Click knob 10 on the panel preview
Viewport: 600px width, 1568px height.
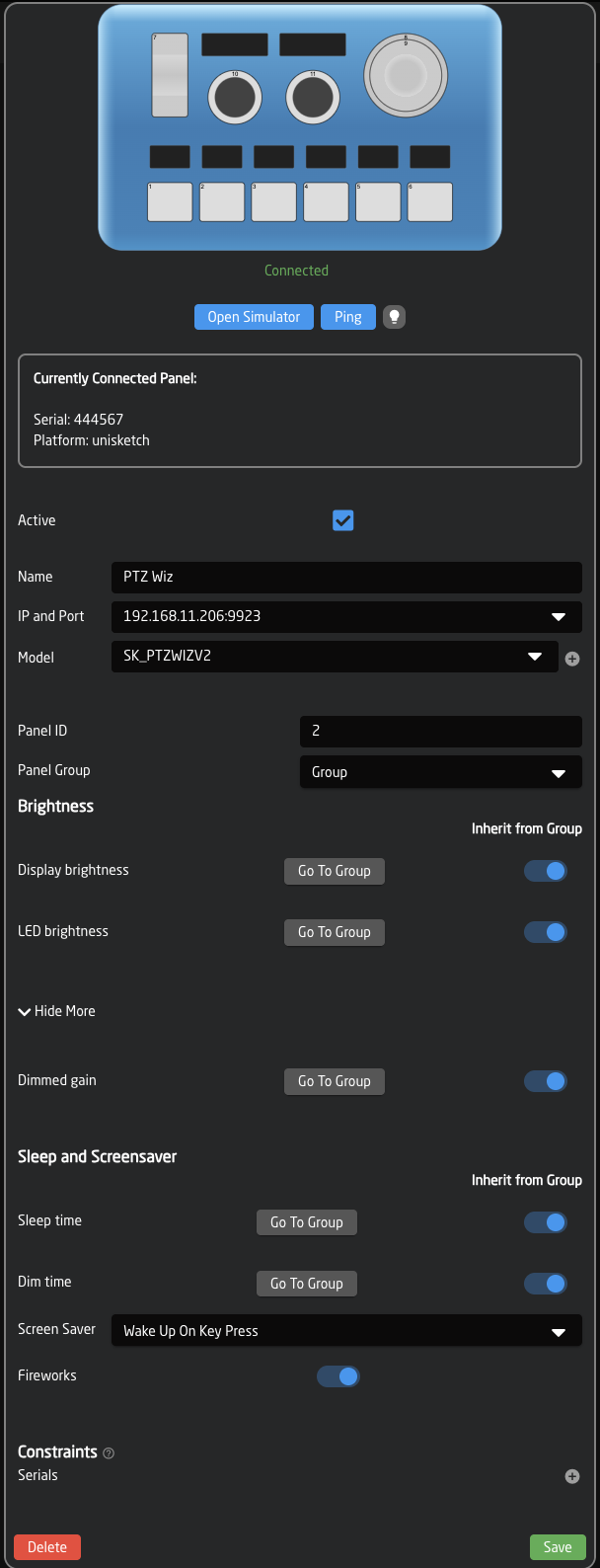[x=235, y=98]
